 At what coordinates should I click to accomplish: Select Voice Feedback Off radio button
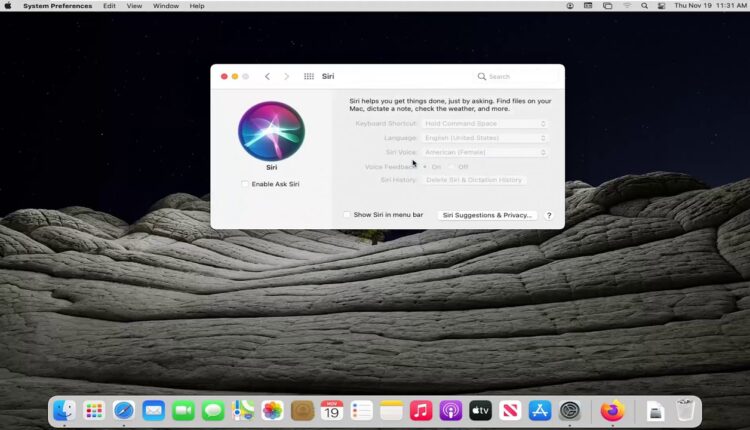[451, 167]
